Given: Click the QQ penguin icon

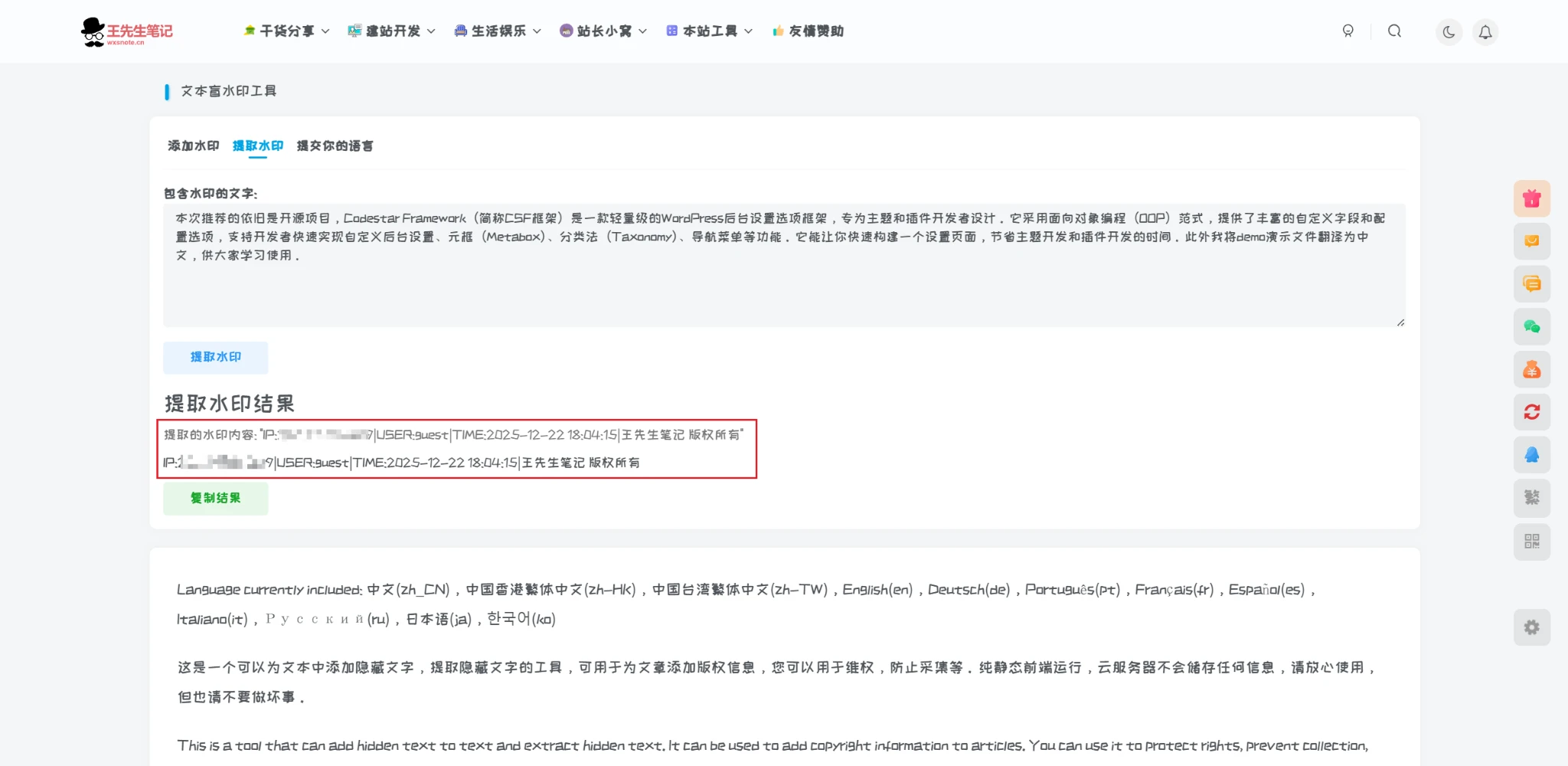Looking at the screenshot, I should coord(1531,455).
